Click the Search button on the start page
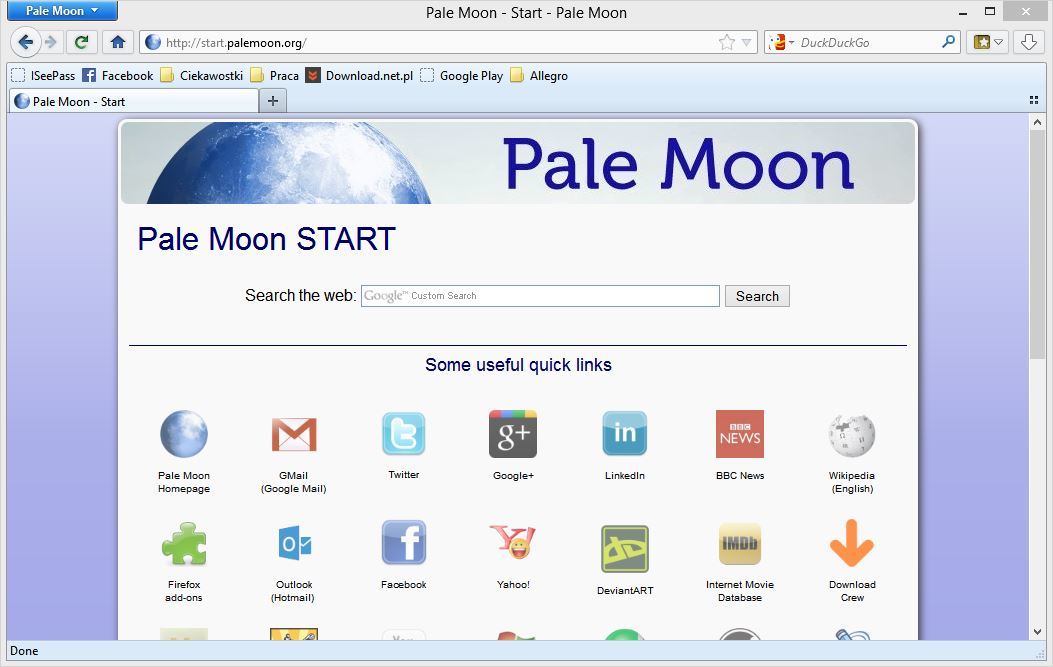1053x667 pixels. [757, 296]
